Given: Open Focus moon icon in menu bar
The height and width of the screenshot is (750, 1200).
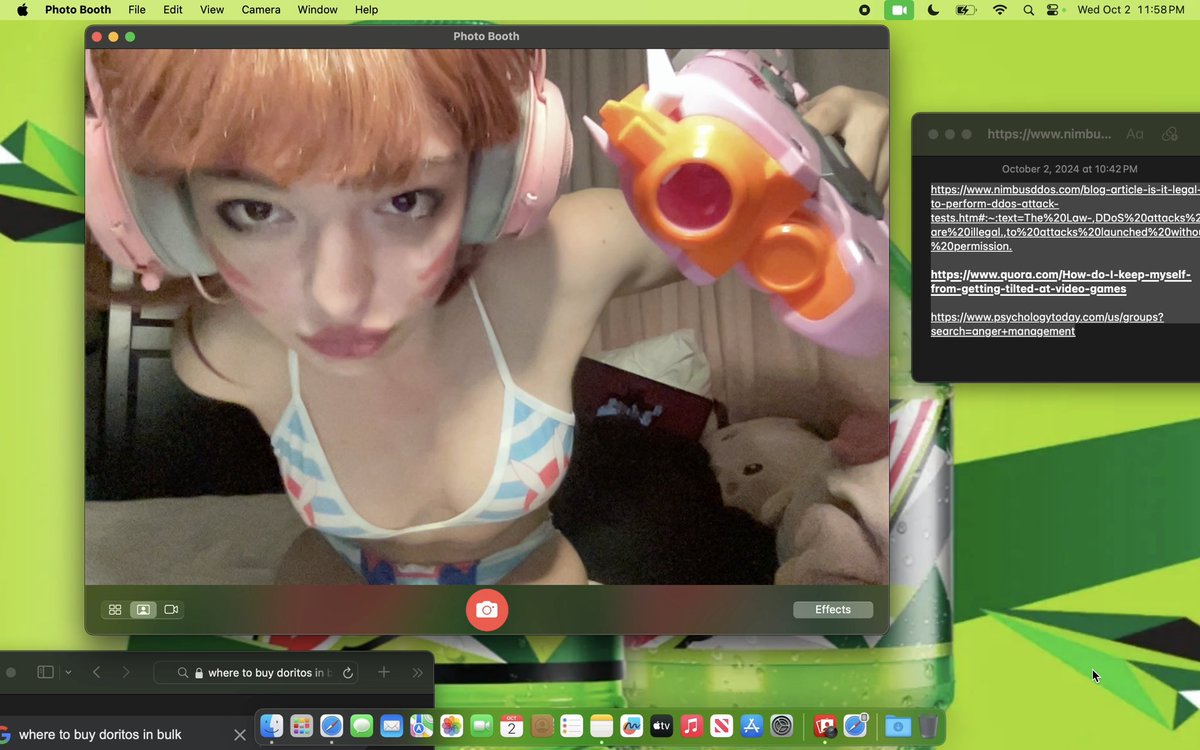Looking at the screenshot, I should point(933,10).
